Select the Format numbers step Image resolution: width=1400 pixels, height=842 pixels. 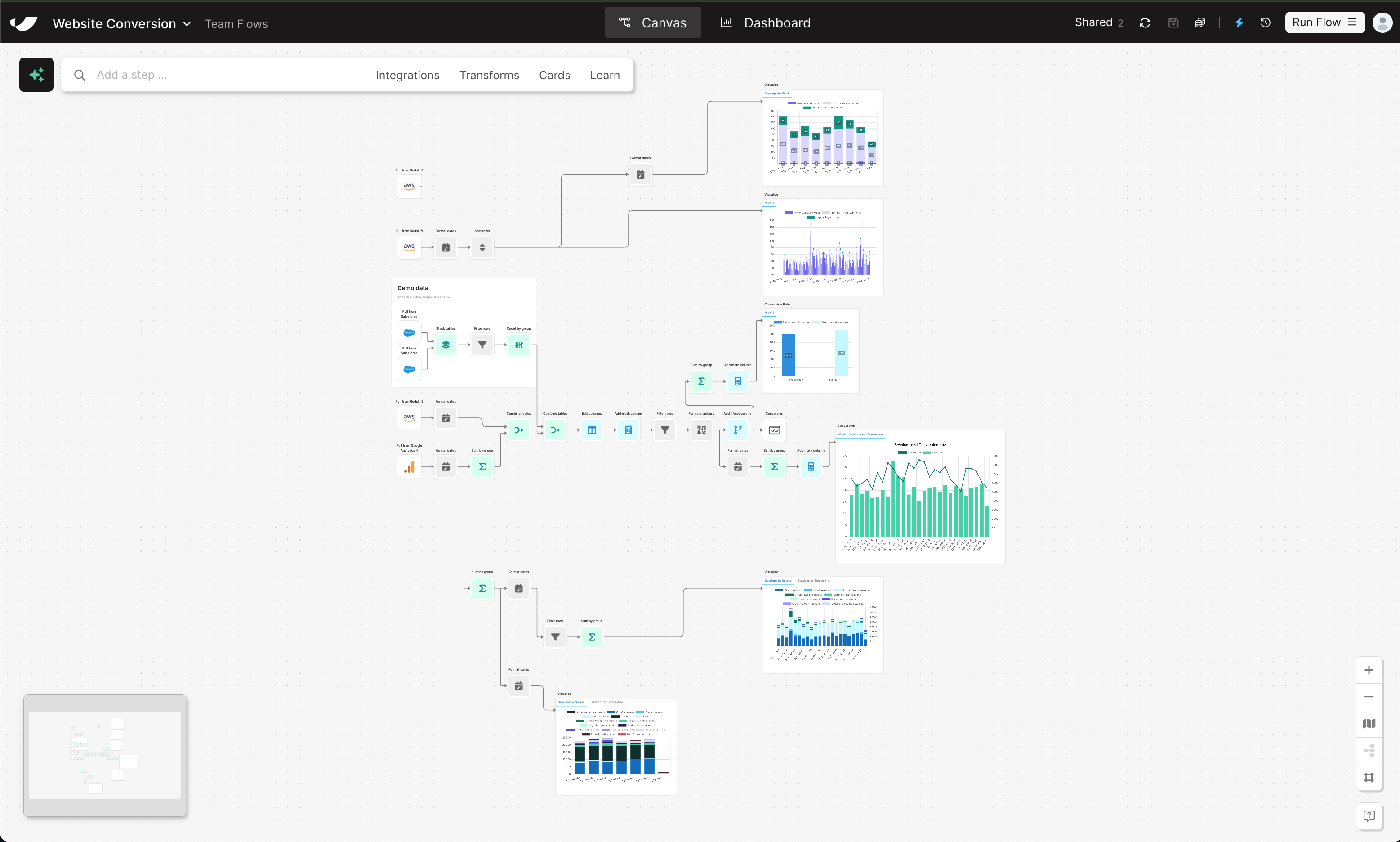pos(701,430)
